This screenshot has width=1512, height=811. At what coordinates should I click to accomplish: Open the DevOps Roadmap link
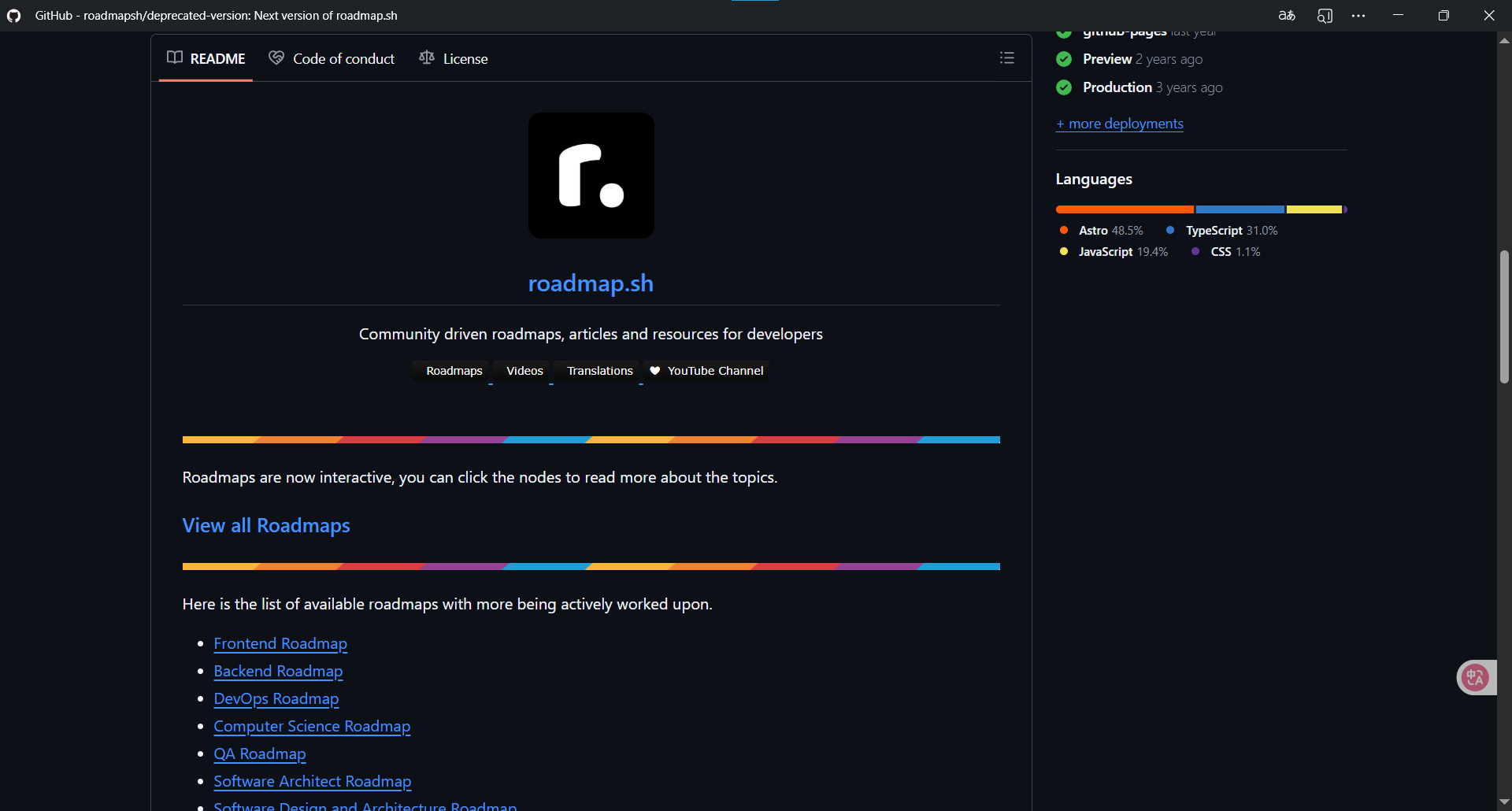point(276,698)
